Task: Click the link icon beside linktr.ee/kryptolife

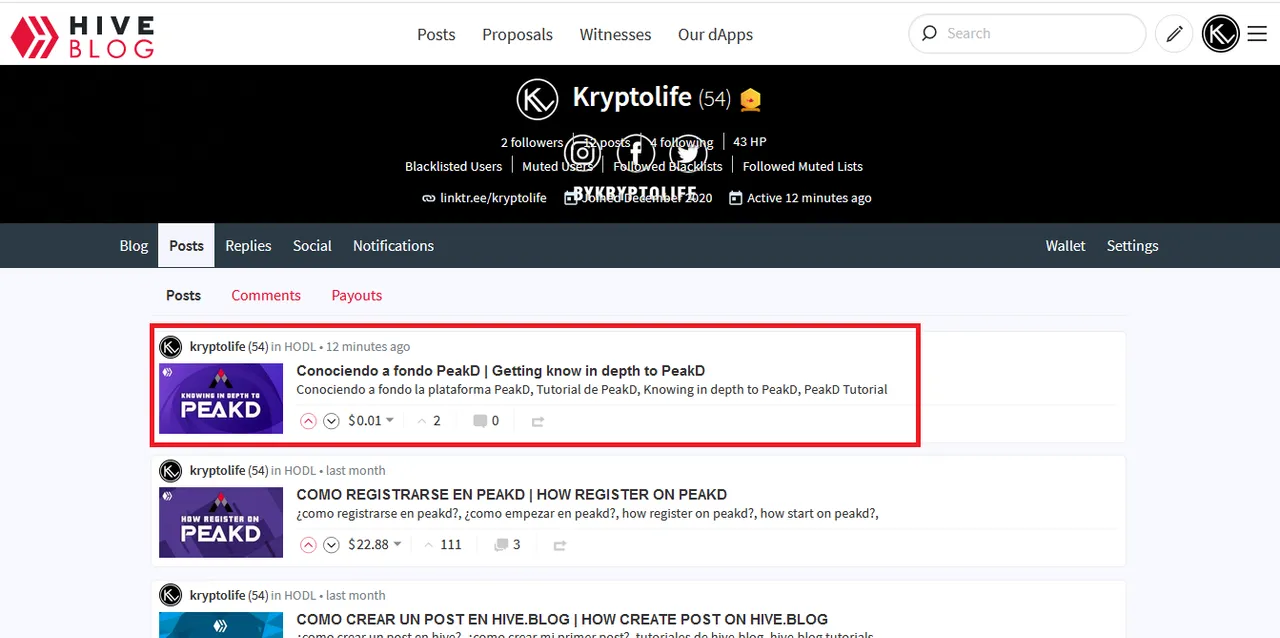Action: point(428,198)
